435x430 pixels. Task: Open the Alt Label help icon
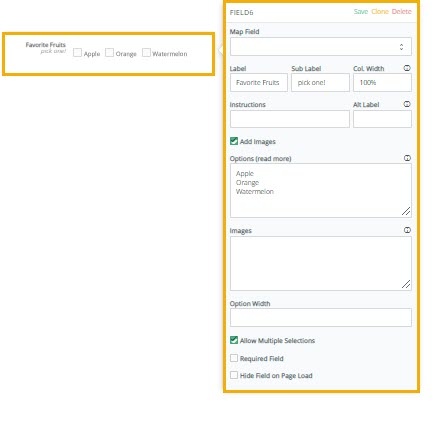(407, 104)
